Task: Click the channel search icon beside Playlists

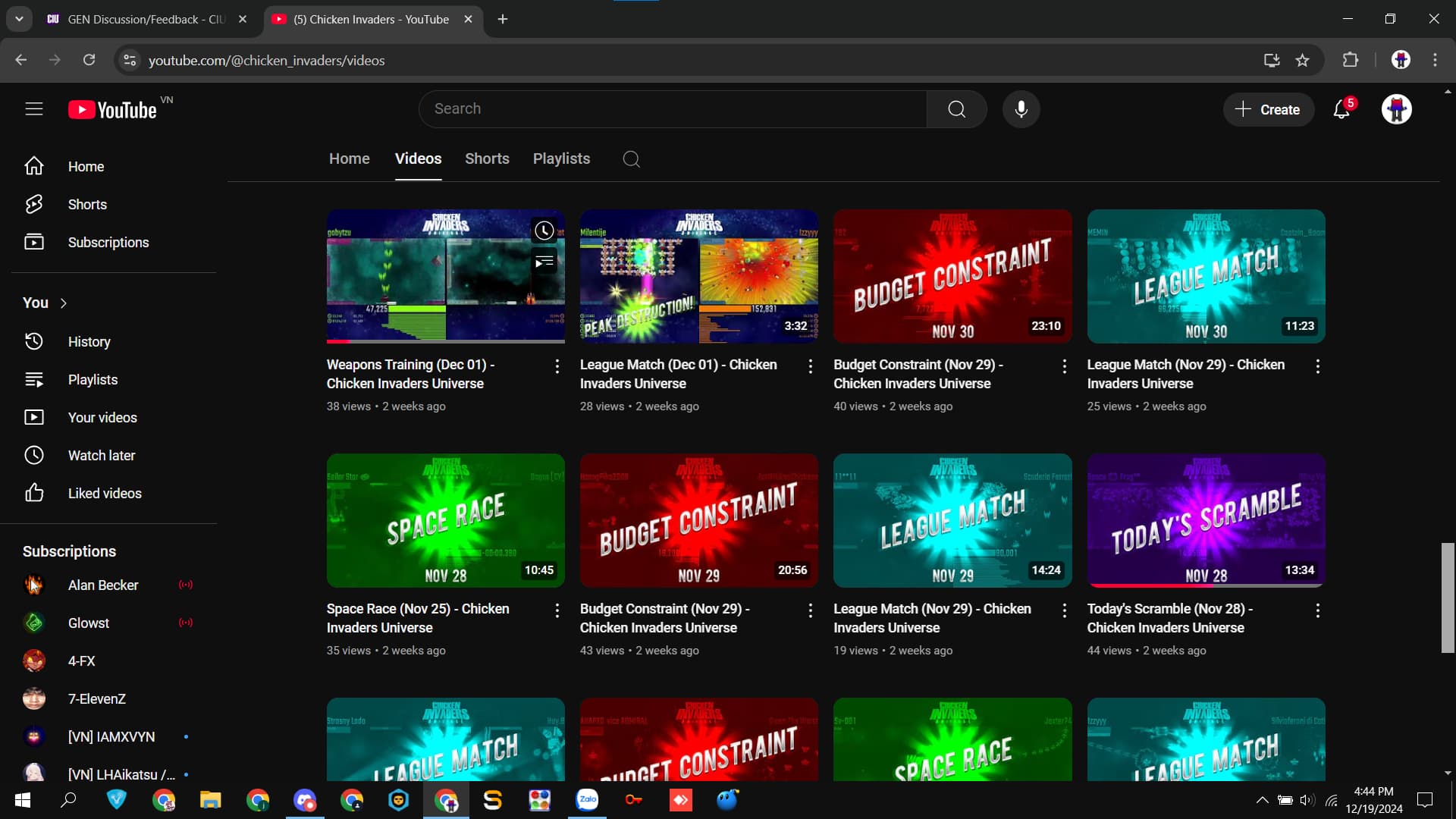Action: [631, 159]
